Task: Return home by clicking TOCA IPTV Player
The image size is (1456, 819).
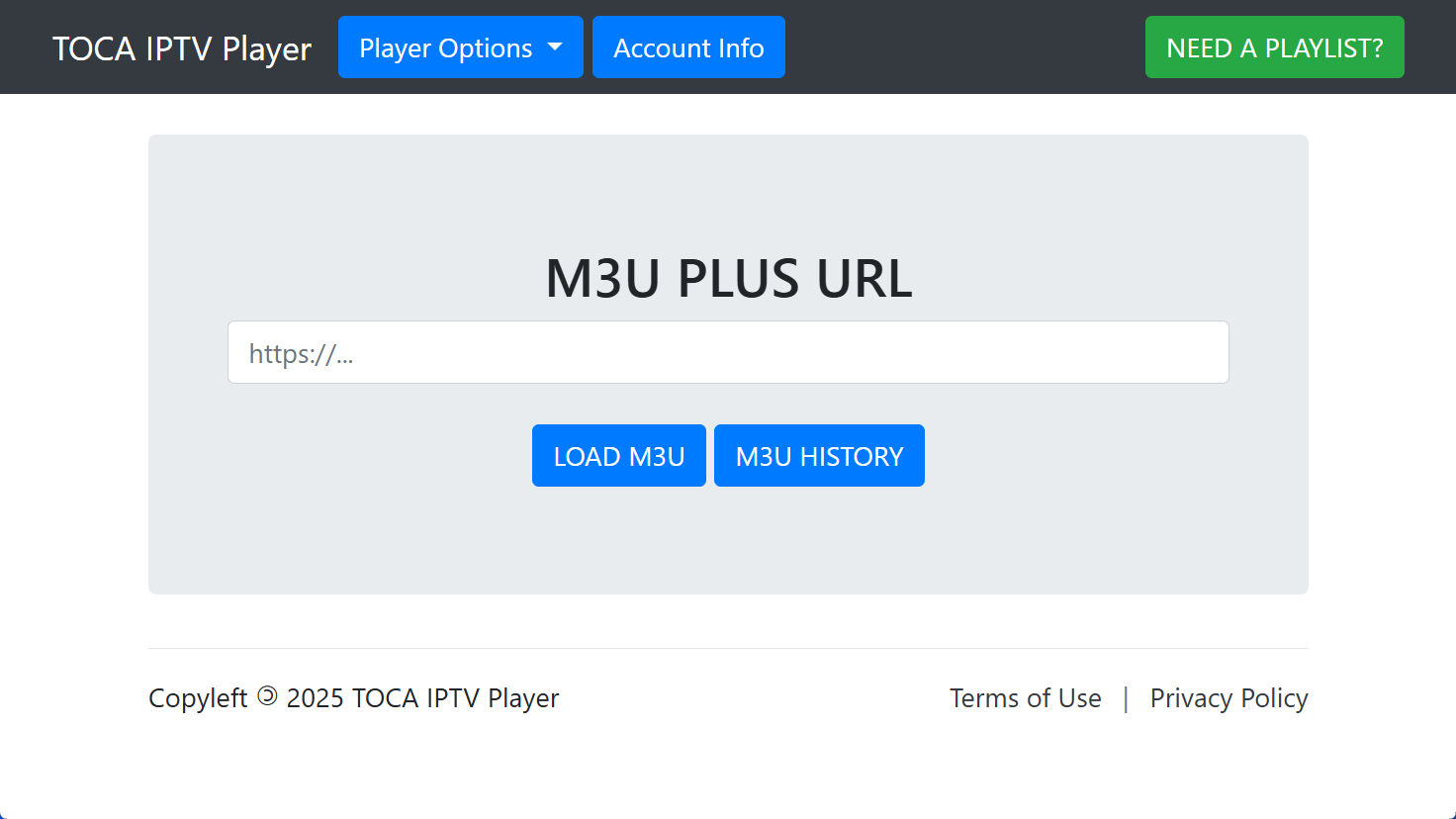Action: [182, 46]
